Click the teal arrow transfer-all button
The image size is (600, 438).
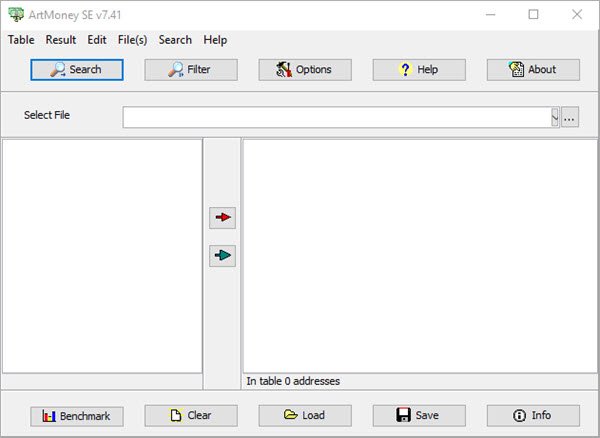click(x=222, y=256)
